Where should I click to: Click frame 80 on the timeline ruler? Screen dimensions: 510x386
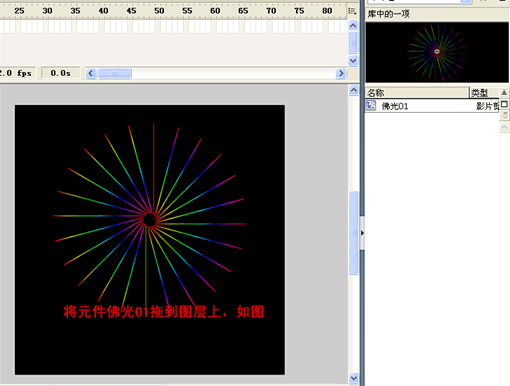(x=327, y=11)
